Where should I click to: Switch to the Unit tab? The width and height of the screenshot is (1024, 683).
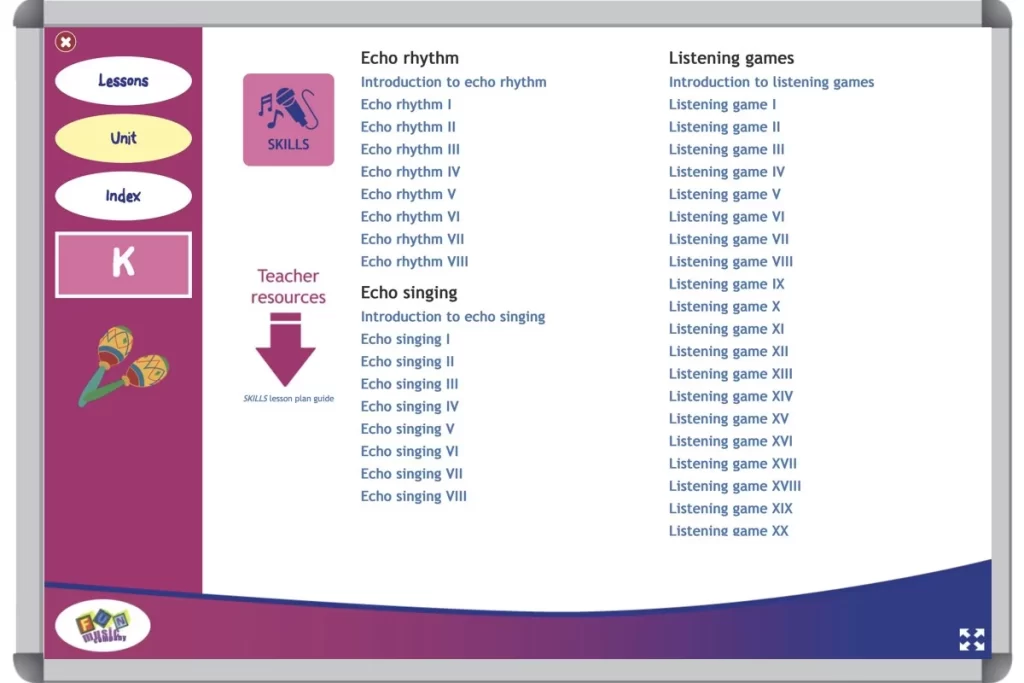tap(123, 138)
